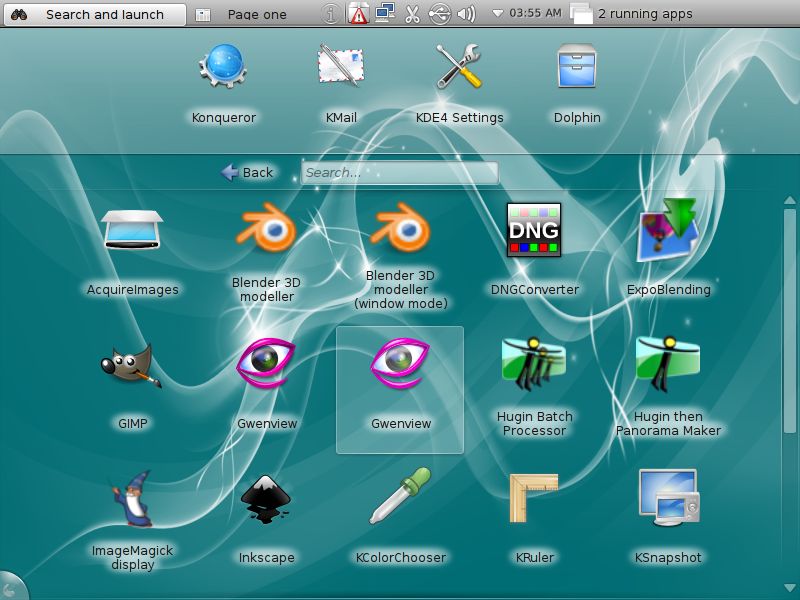The image size is (800, 600).
Task: Click inside the Search field
Action: [398, 172]
